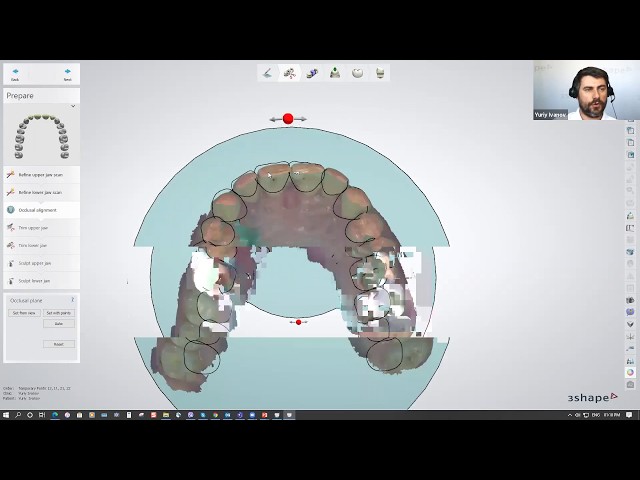This screenshot has height=480, width=640.
Task: Click the downward chevron icon in right toolbar
Action: (630, 324)
